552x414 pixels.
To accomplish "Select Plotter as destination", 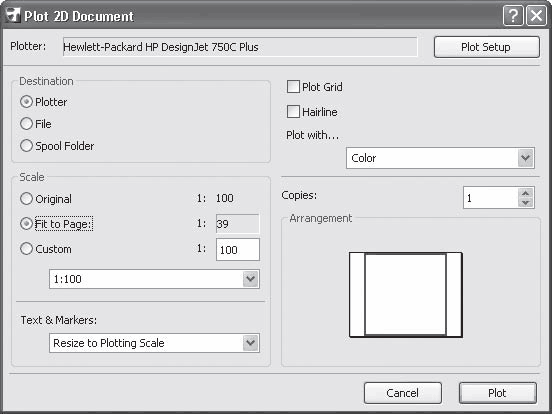I will click(x=26, y=102).
